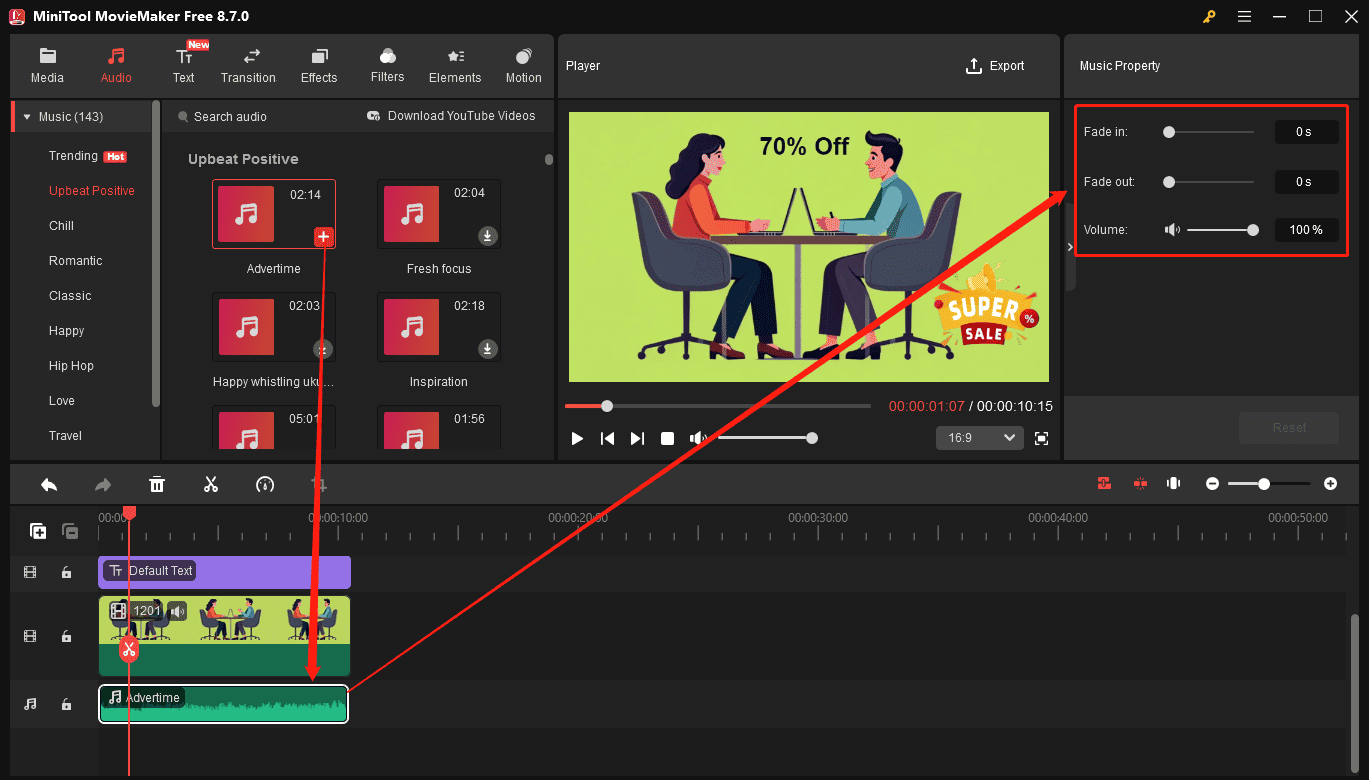
Task: Enter full screen preview
Action: coord(1041,438)
